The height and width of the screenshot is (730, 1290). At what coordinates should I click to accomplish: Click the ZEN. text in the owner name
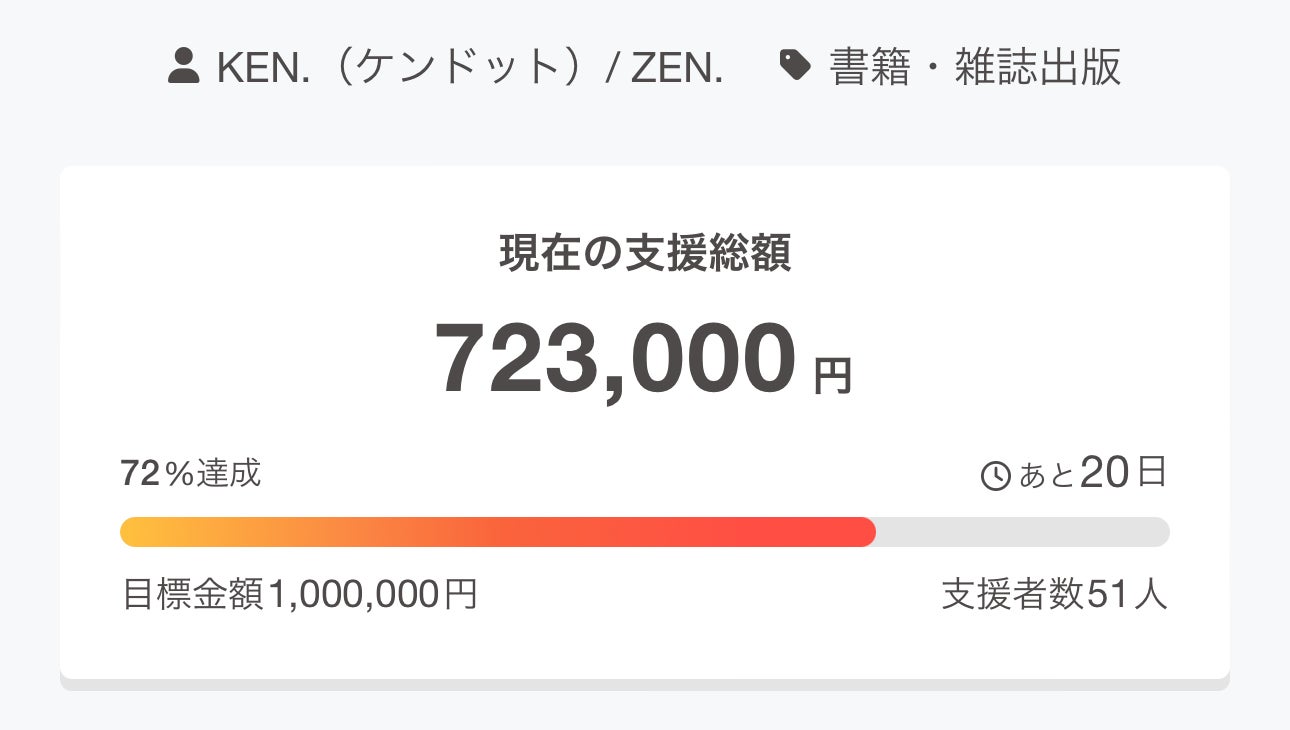point(677,67)
